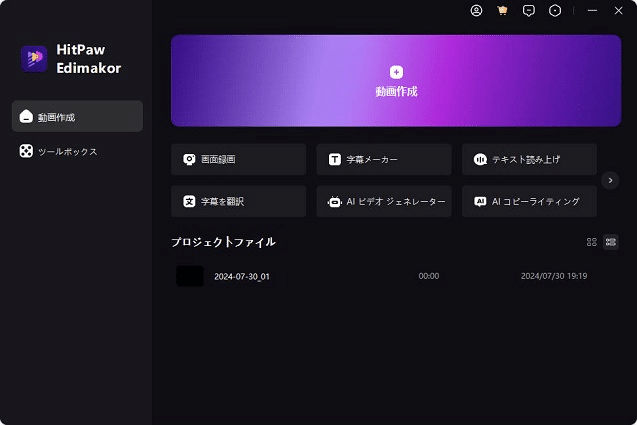This screenshot has width=637, height=425.
Task: Select project name 2024-07-30_01
Action: 242,276
